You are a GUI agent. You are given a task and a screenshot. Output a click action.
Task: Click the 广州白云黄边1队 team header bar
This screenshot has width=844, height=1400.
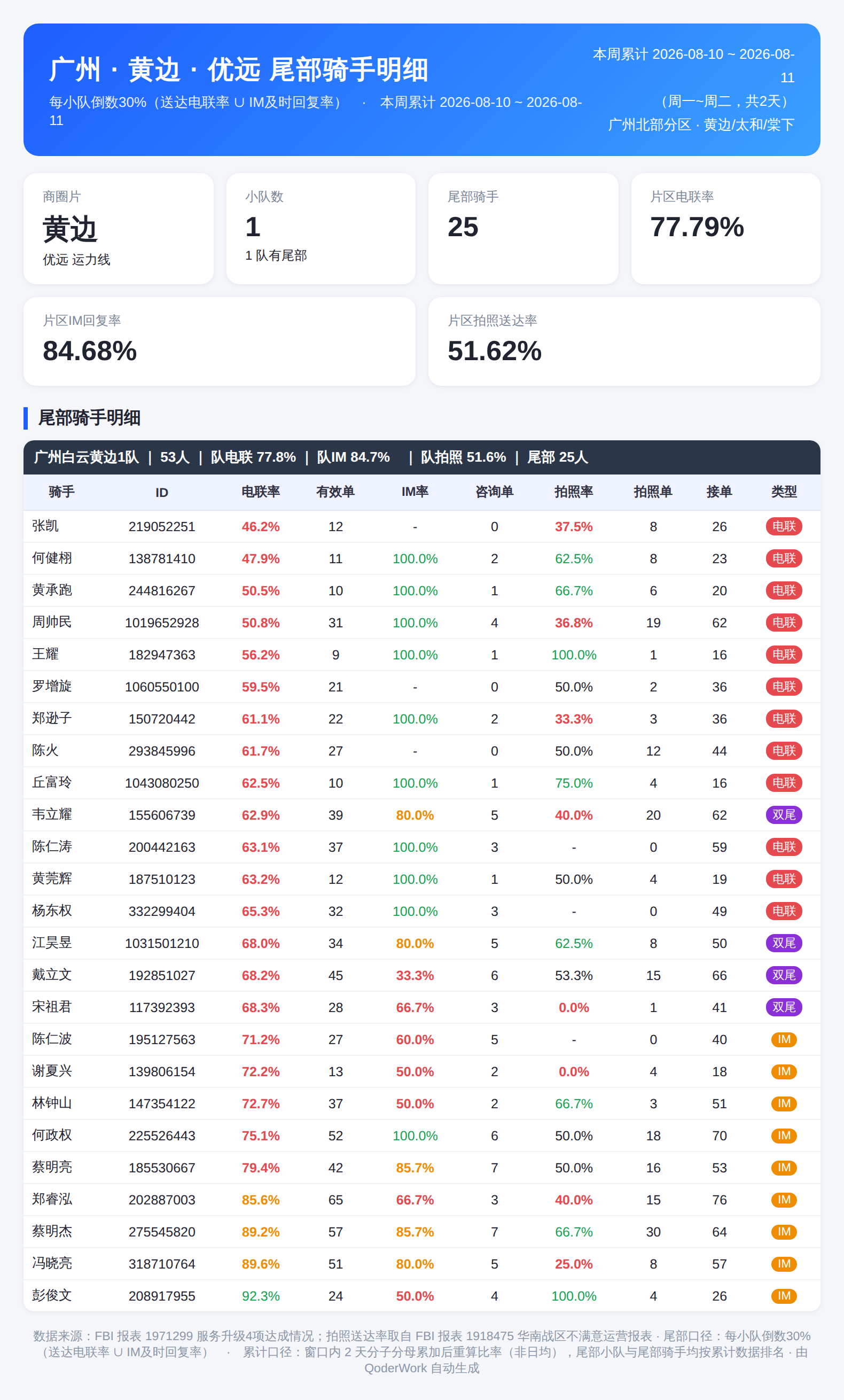421,457
